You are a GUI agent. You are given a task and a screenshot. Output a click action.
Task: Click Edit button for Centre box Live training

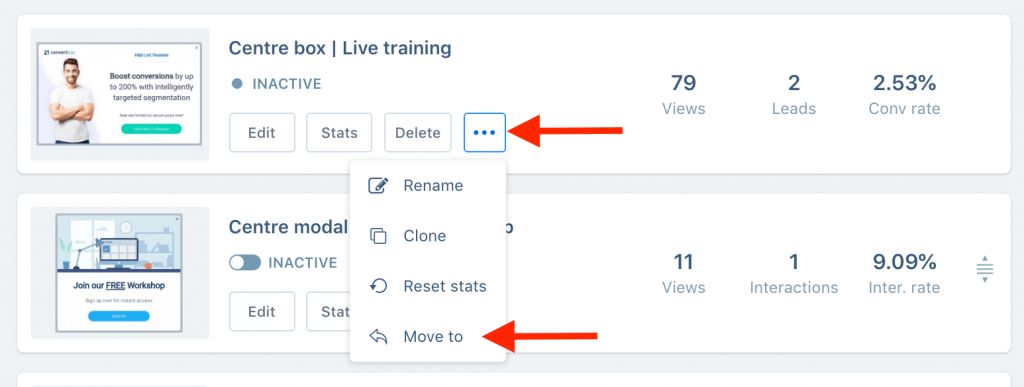tap(262, 132)
